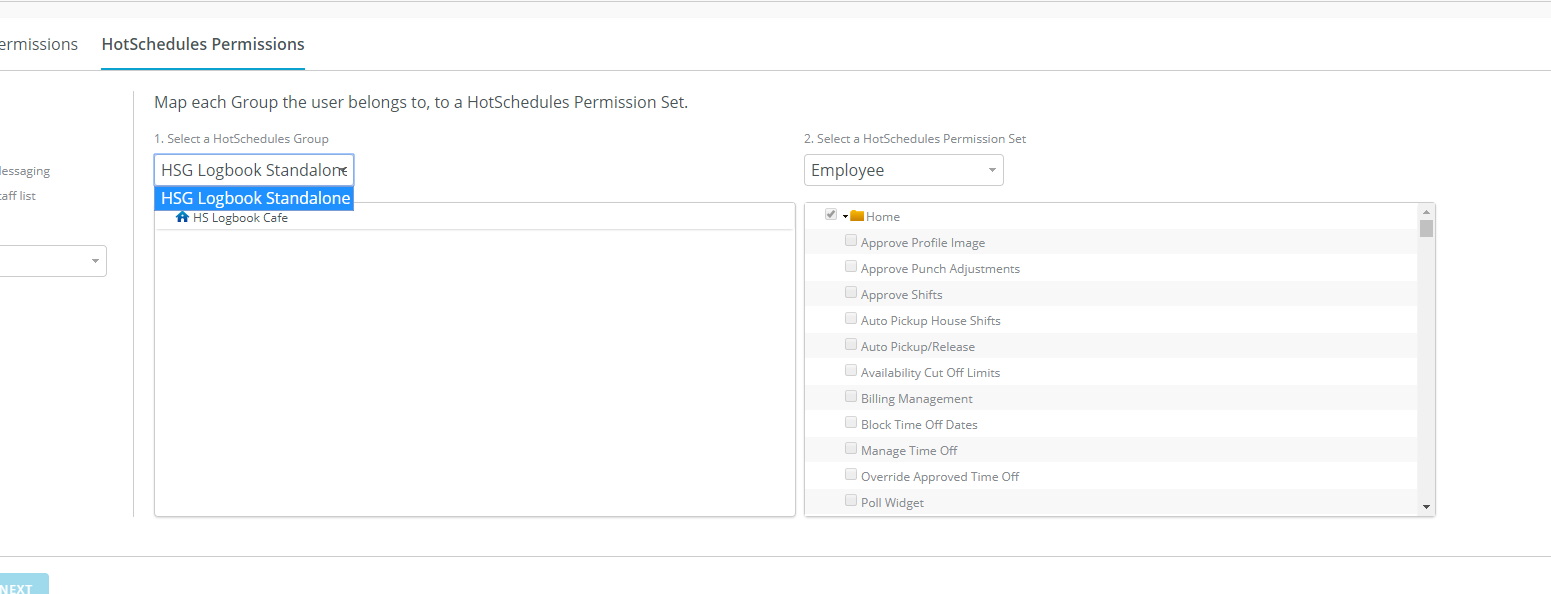Image resolution: width=1551 pixels, height=594 pixels.
Task: Enable Approve Punch Adjustments checkbox
Action: coord(851,267)
